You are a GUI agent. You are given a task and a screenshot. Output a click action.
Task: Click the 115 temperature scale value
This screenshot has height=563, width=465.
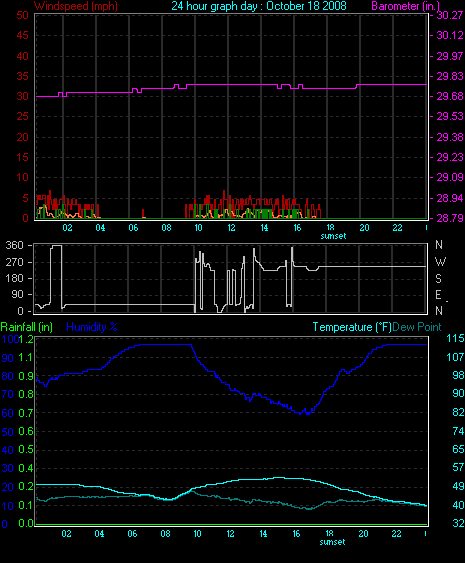455,338
